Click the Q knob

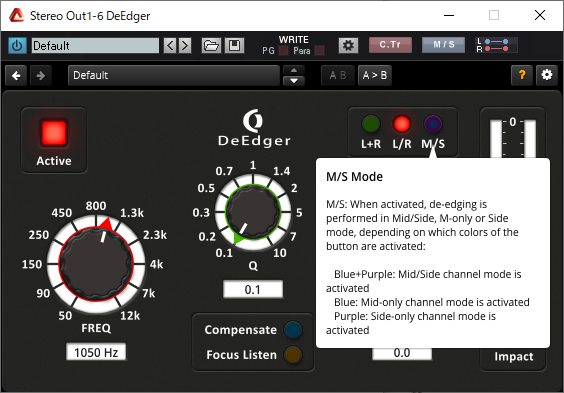click(253, 212)
